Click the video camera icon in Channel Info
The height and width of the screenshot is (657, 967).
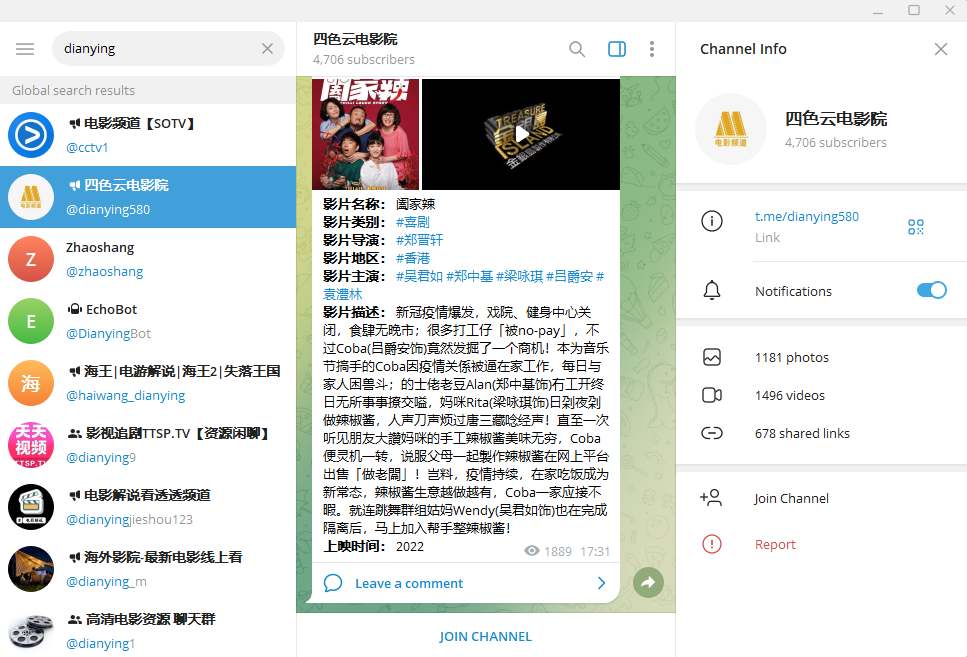712,395
